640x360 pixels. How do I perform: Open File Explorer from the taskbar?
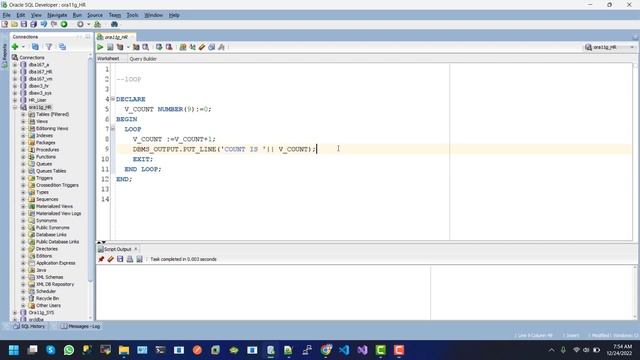[x=124, y=350]
